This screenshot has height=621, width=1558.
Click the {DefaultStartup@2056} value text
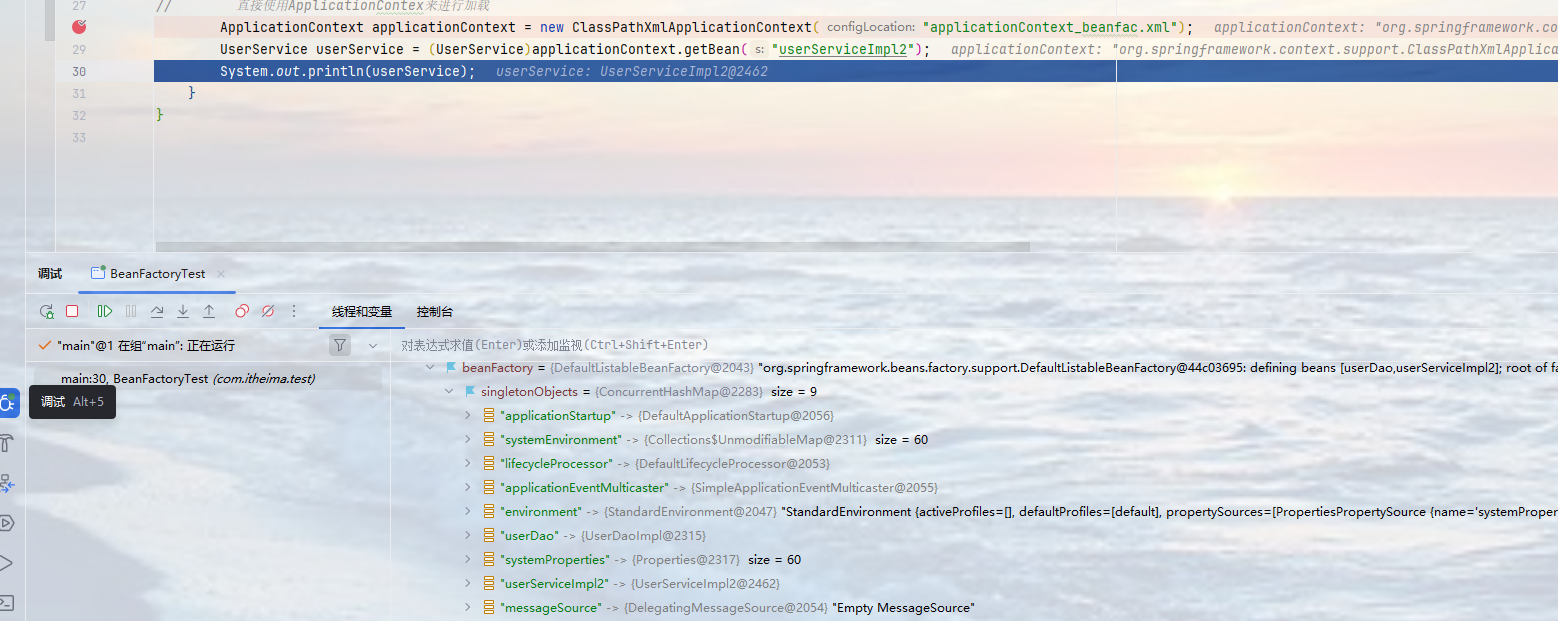pyautogui.click(x=735, y=416)
